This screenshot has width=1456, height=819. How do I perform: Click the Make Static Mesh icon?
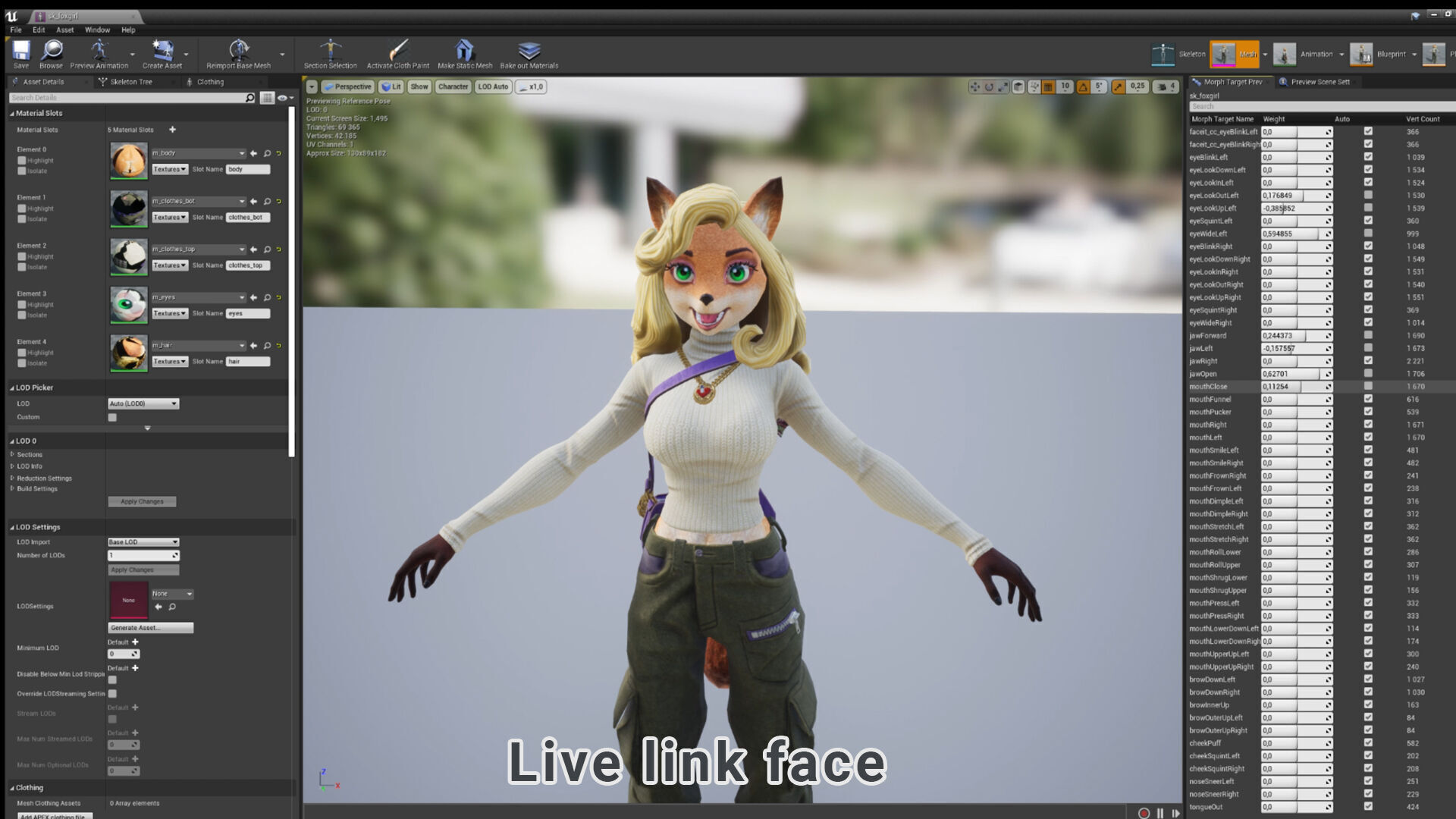(x=465, y=53)
